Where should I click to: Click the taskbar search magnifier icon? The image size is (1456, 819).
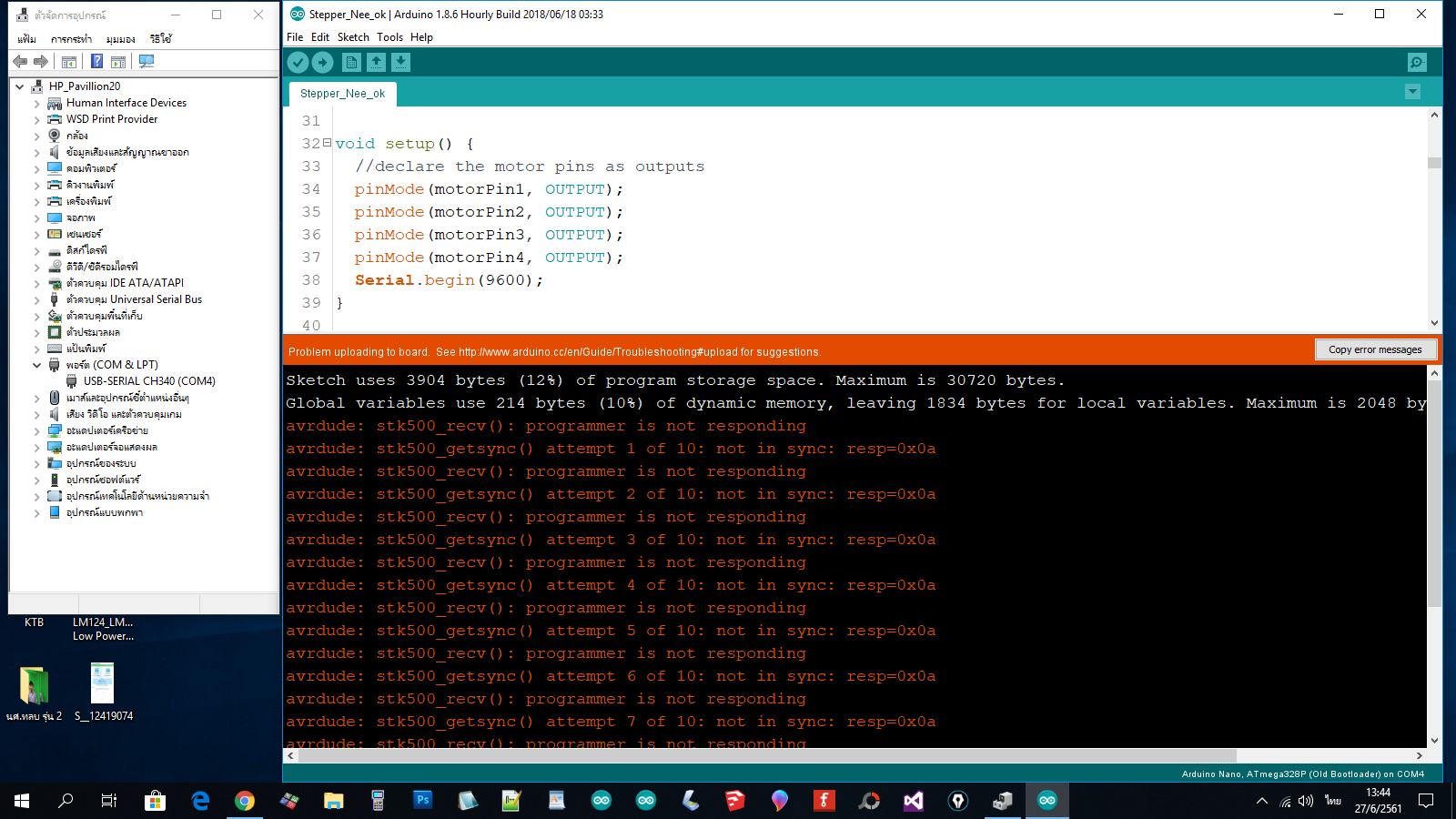[66, 801]
